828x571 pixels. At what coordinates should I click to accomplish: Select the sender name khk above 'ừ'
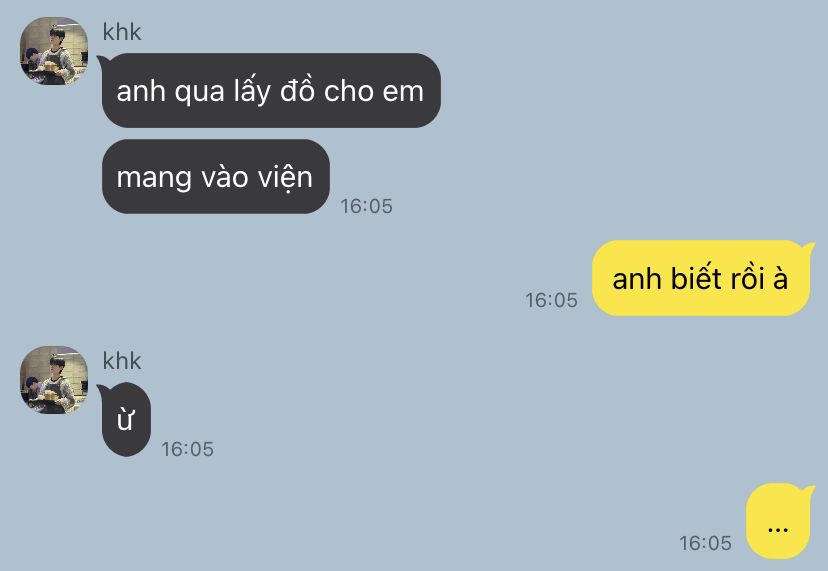(x=122, y=361)
